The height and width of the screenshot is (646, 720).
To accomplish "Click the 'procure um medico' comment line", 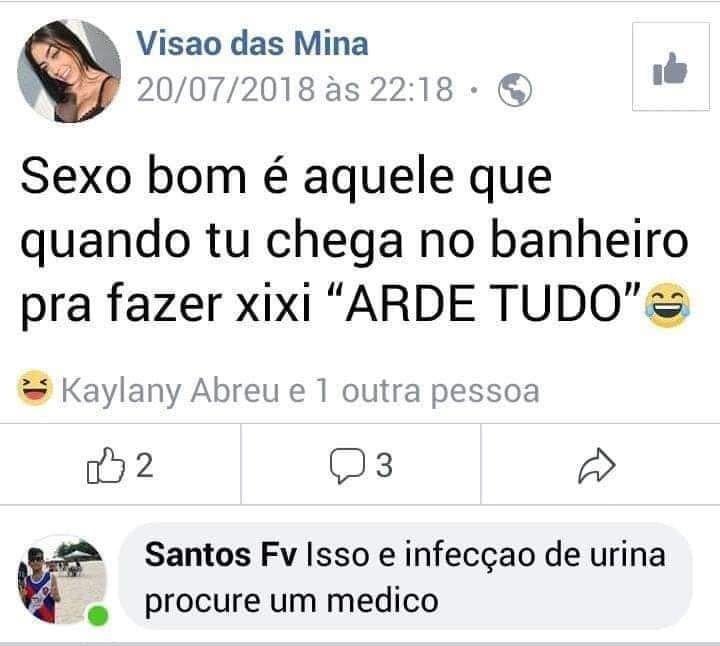I will pos(292,601).
